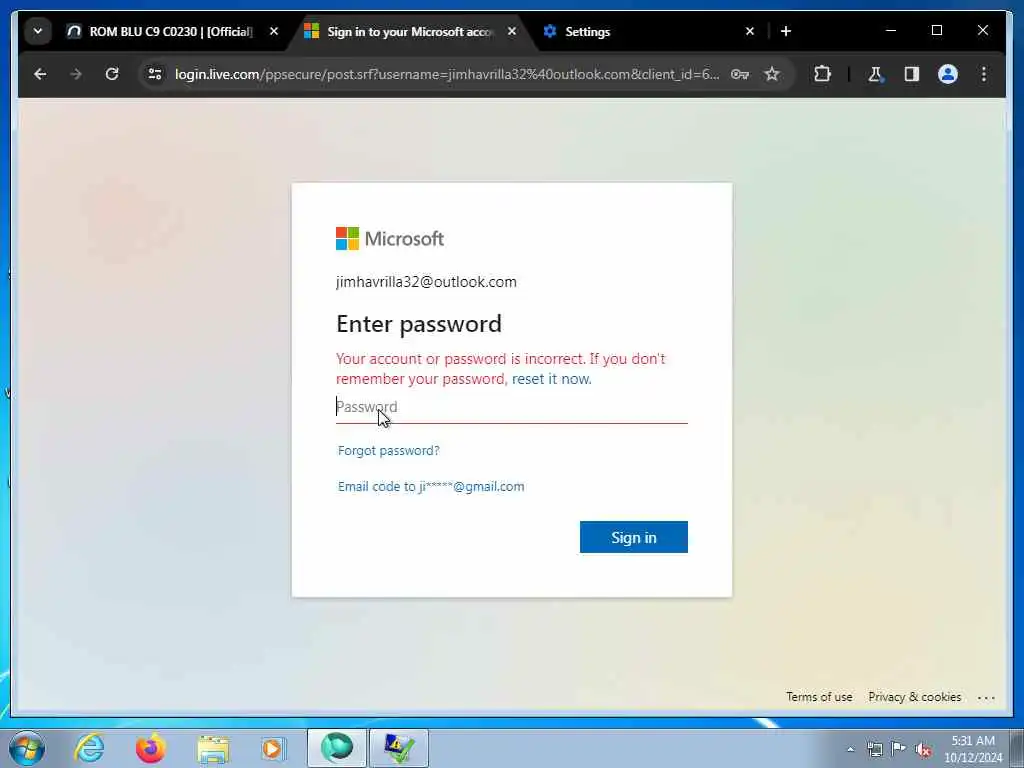1024x768 pixels.
Task: Open the clock showing 5:31 AM
Action: point(972,749)
